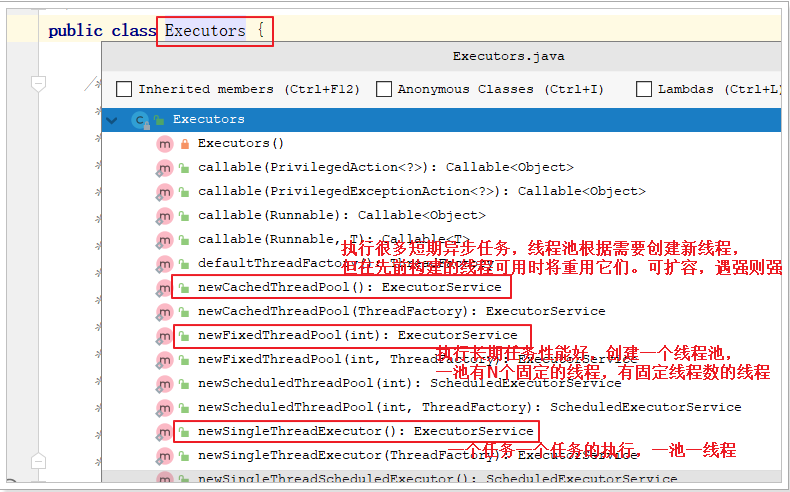Click the class icon beside Executors root node
The height and width of the screenshot is (492, 790).
[x=140, y=120]
